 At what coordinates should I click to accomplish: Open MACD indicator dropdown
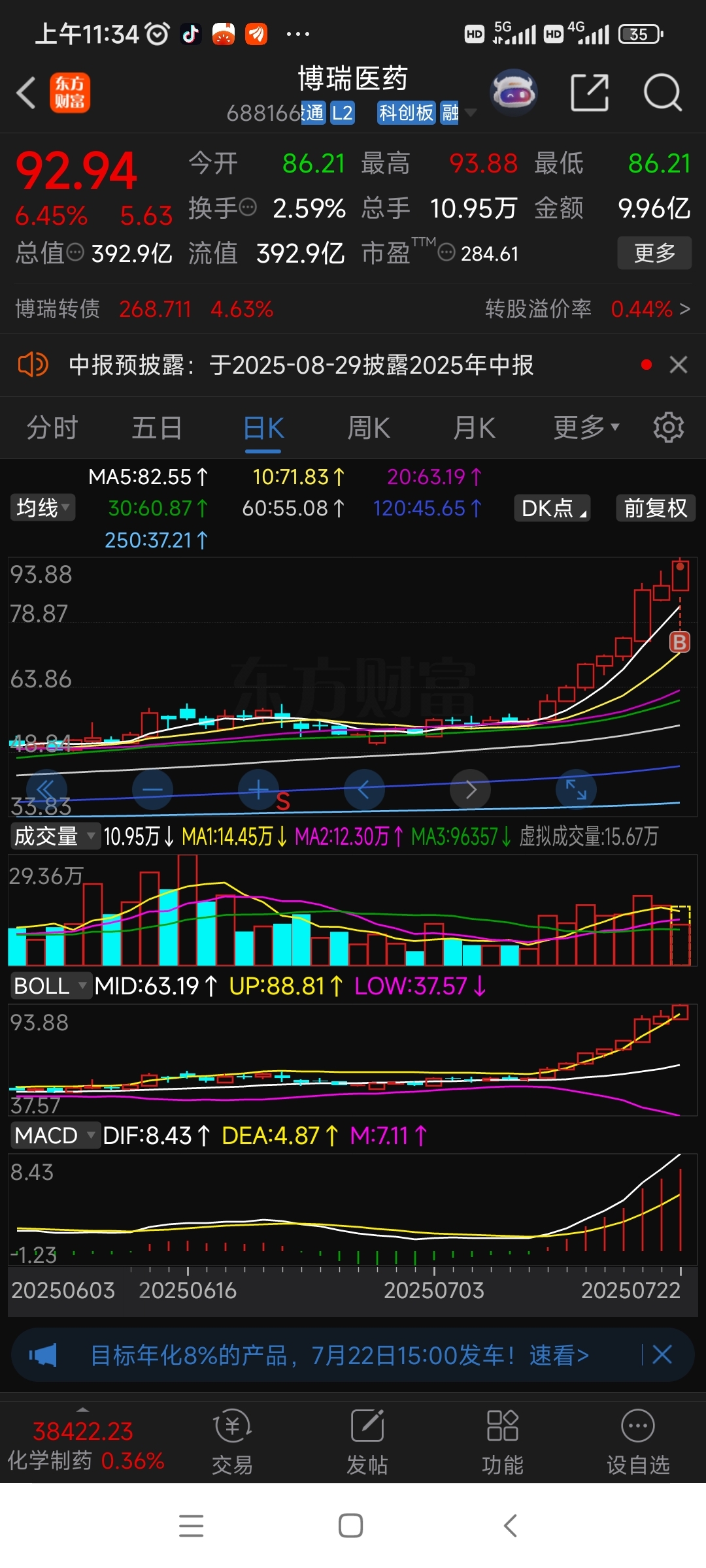tap(55, 1135)
